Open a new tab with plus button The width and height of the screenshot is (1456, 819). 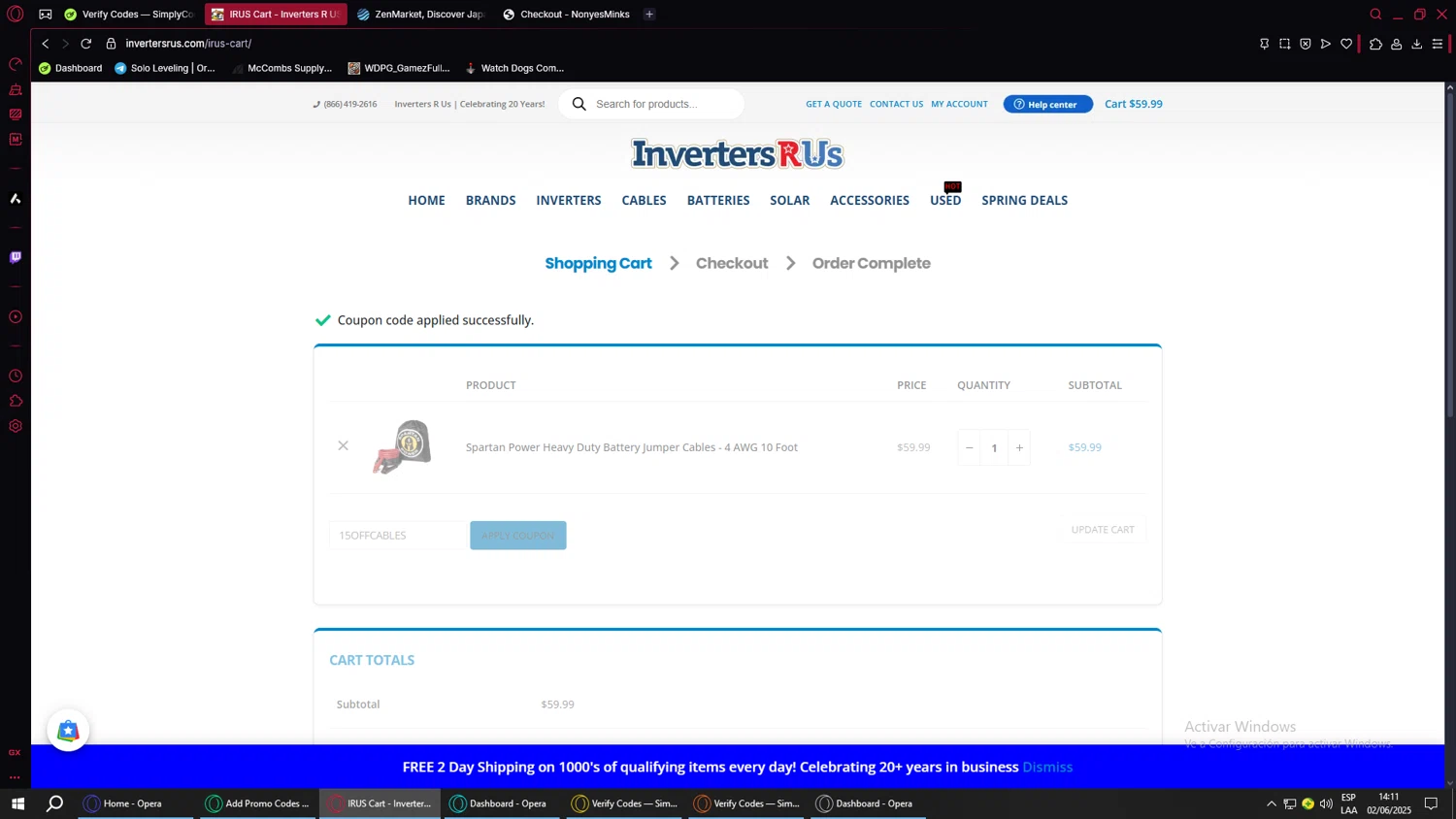point(649,15)
